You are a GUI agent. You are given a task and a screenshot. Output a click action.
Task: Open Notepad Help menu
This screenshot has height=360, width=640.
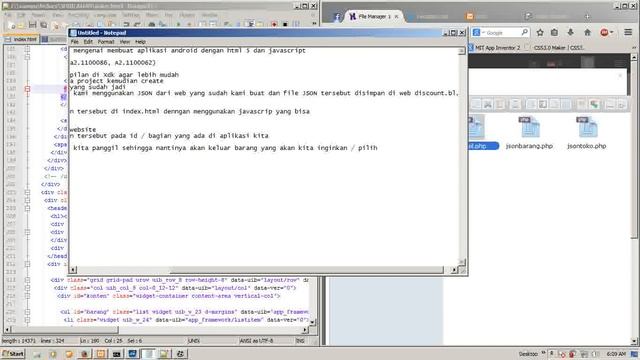pyautogui.click(x=140, y=42)
